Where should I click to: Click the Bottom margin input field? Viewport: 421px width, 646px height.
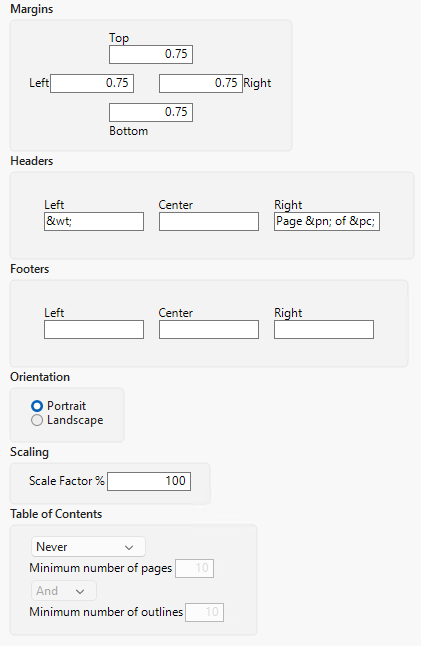(151, 112)
